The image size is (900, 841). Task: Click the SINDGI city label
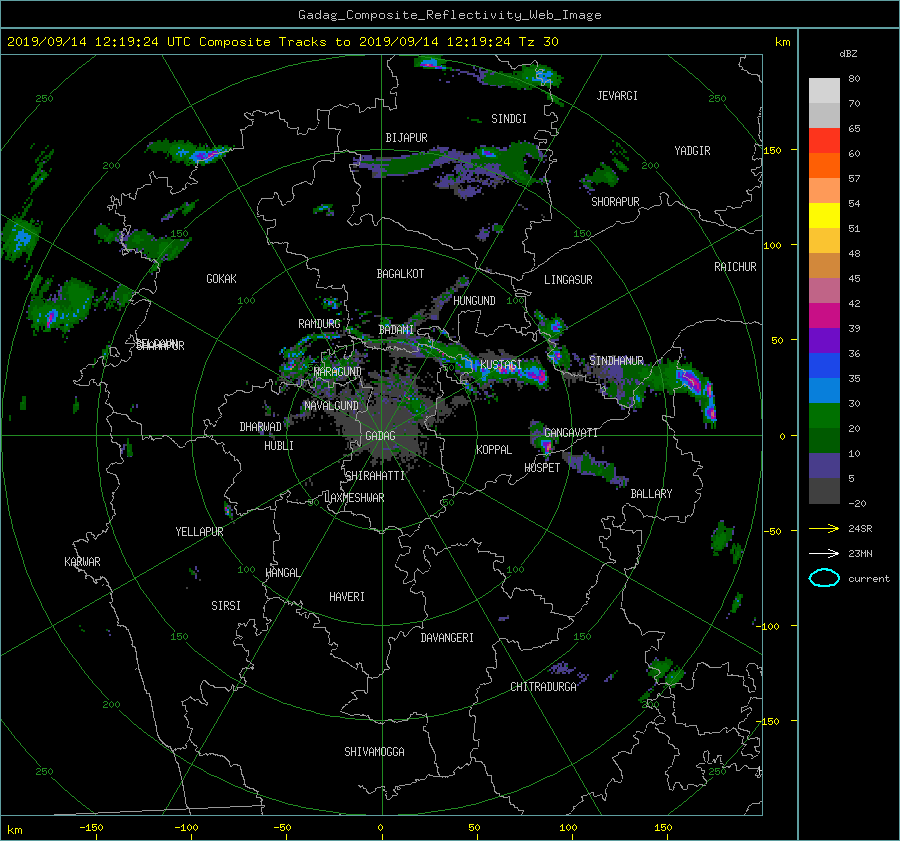[509, 119]
